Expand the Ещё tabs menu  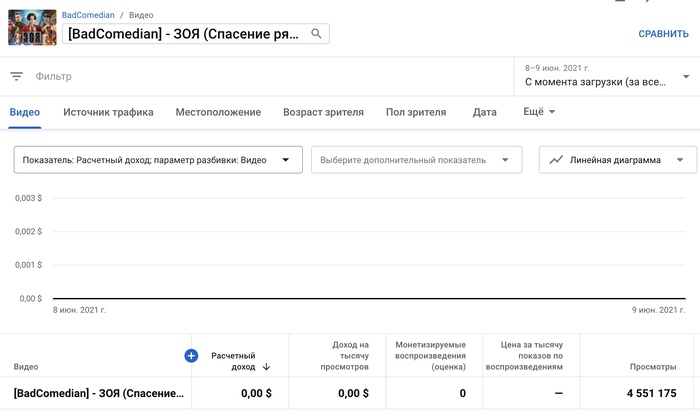[540, 112]
